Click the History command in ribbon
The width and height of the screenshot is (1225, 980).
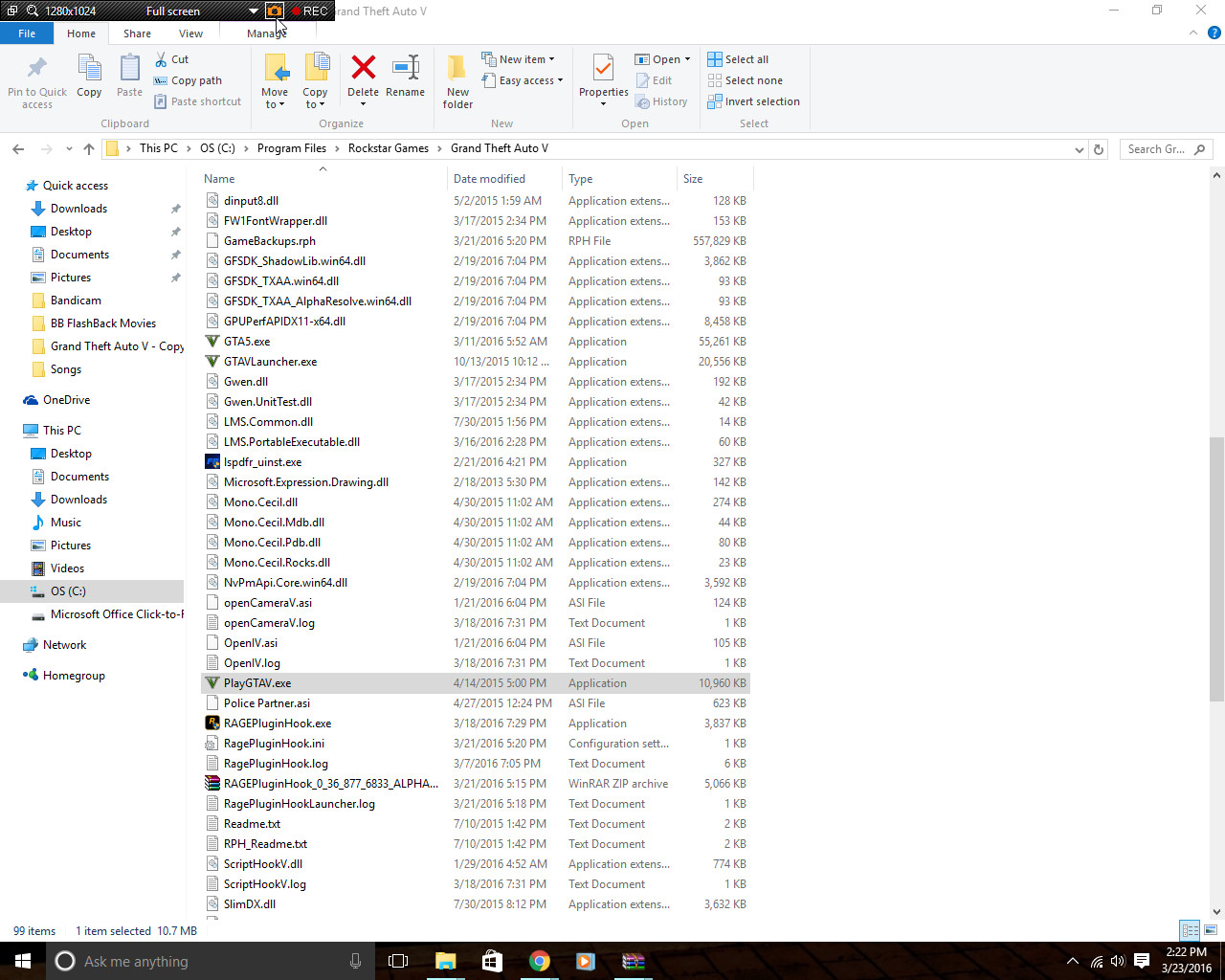point(661,101)
